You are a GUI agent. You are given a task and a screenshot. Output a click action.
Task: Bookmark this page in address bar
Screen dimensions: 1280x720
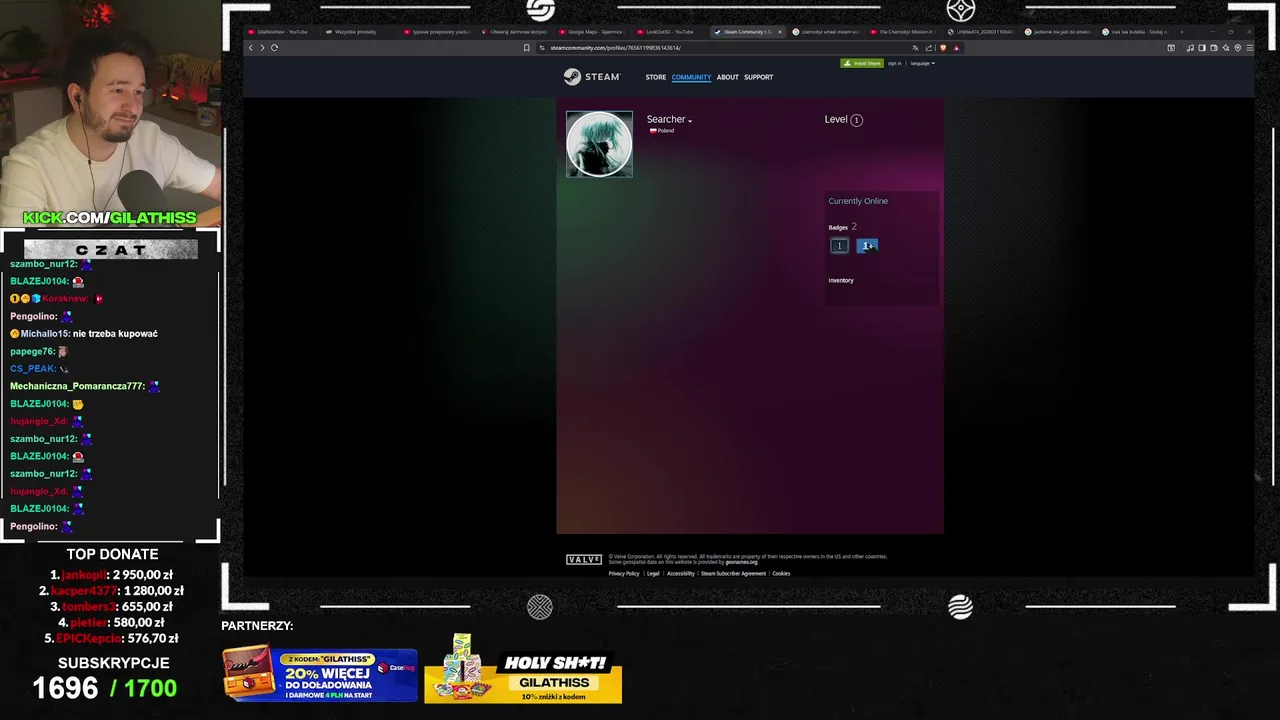[527, 48]
